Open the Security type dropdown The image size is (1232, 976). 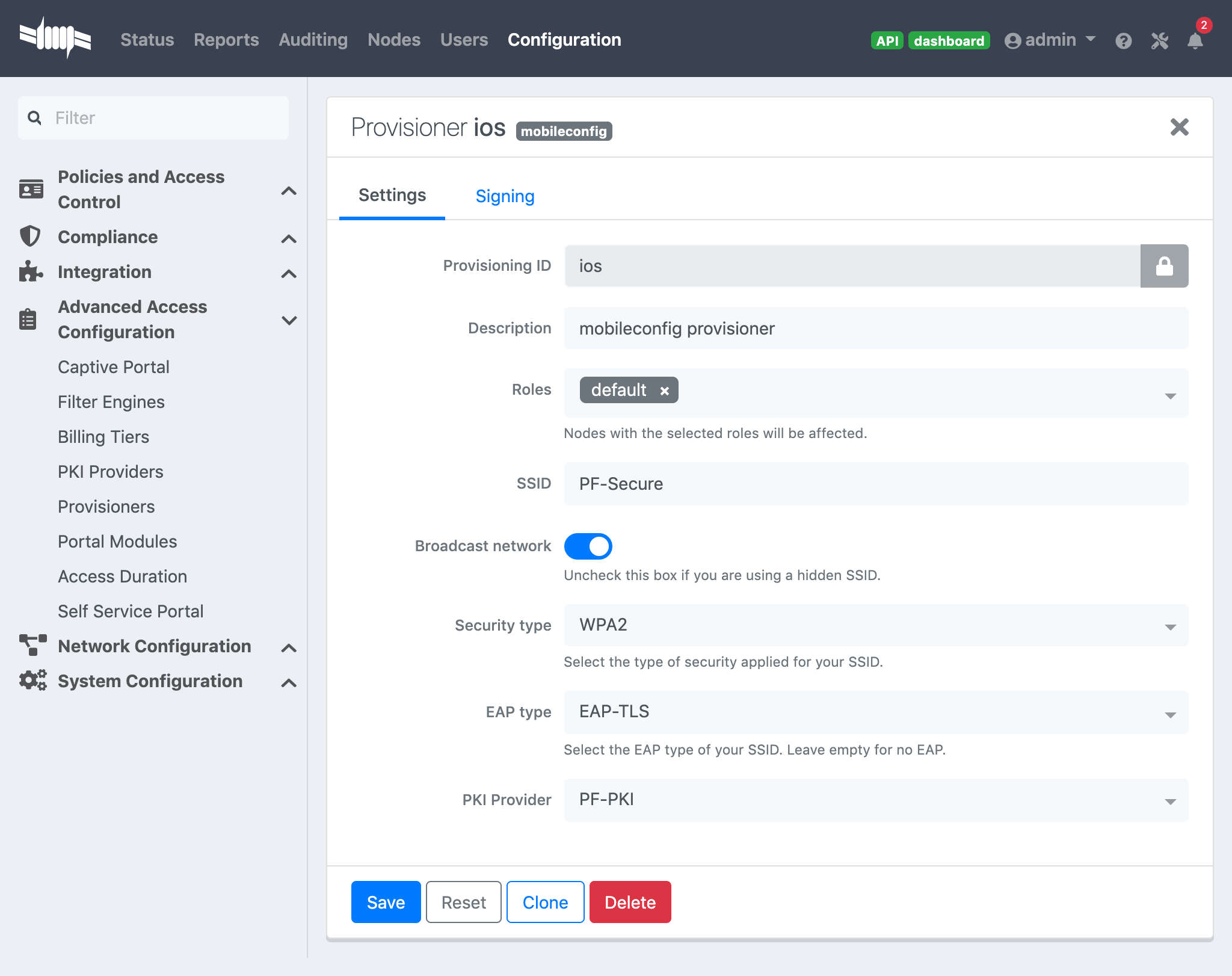pyautogui.click(x=875, y=625)
